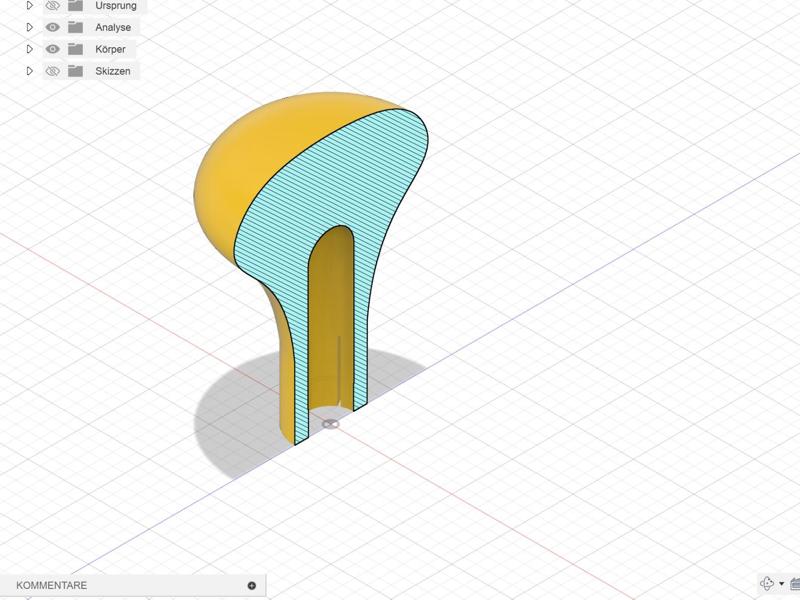
Task: Select the 'Analyse' browser entry
Action: pos(113,28)
